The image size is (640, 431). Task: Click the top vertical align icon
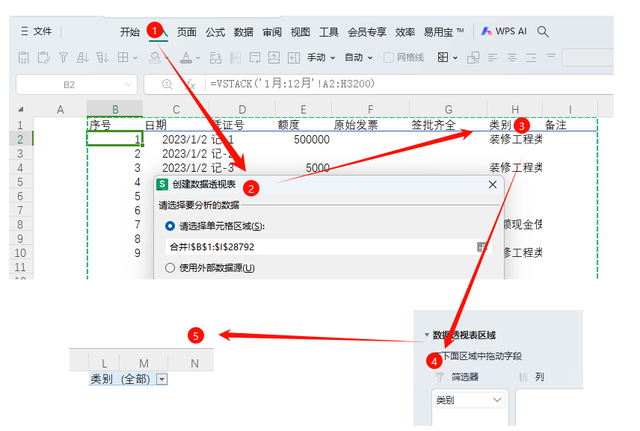pyautogui.click(x=551, y=56)
